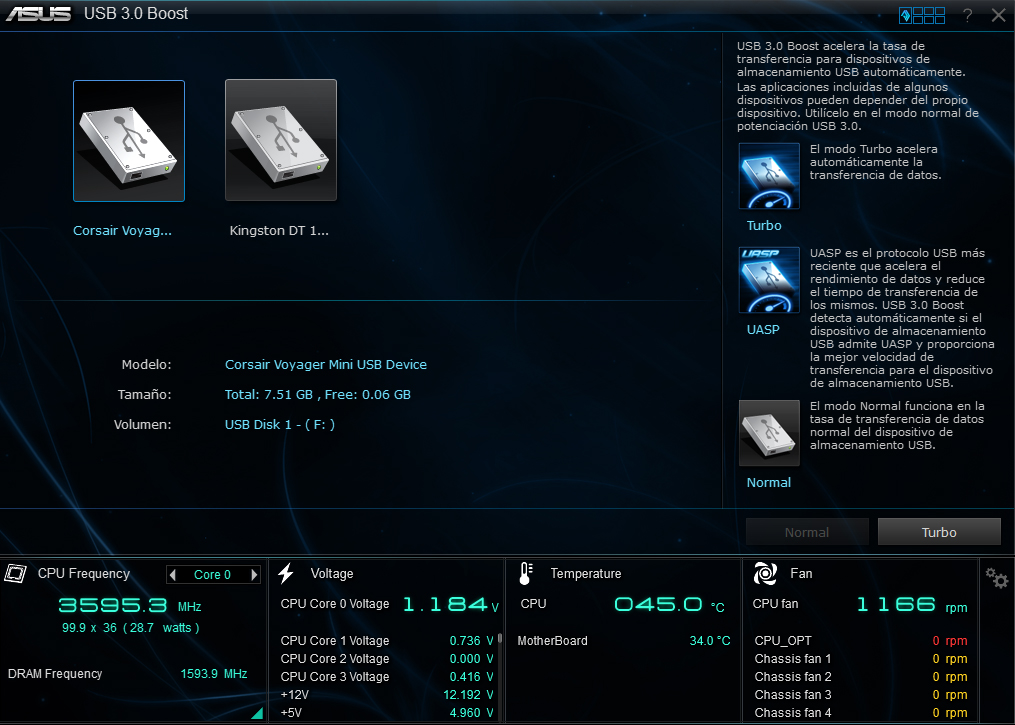The width and height of the screenshot is (1015, 725).
Task: Click the Turbo mode speedometer icon
Action: click(769, 176)
